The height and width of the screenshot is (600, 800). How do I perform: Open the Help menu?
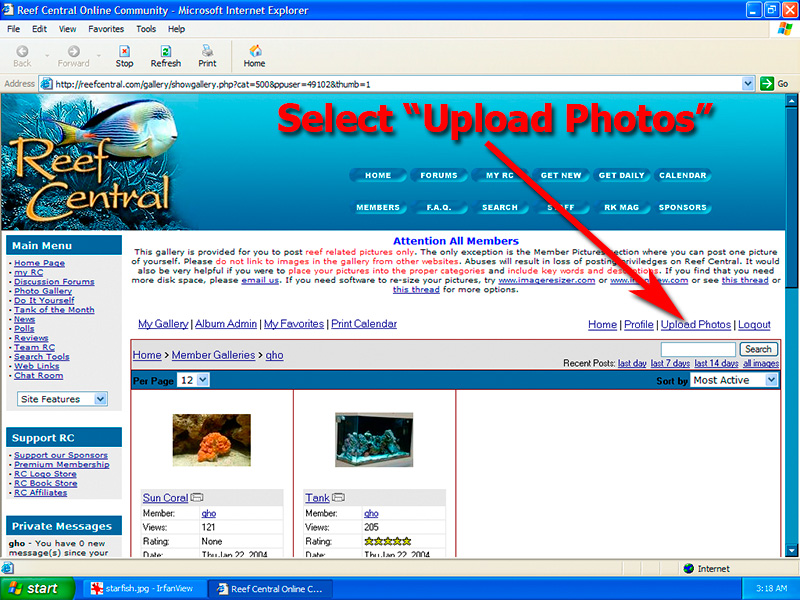(177, 29)
